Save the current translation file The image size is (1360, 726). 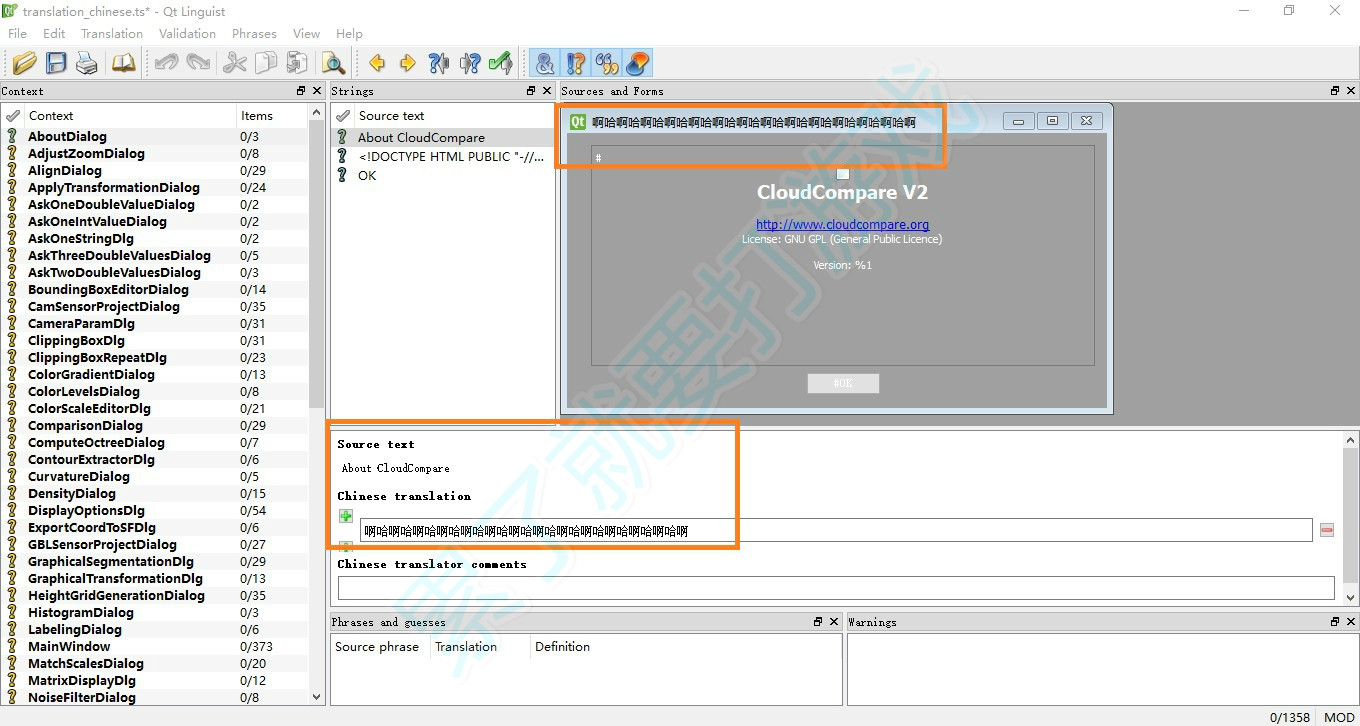pyautogui.click(x=56, y=62)
